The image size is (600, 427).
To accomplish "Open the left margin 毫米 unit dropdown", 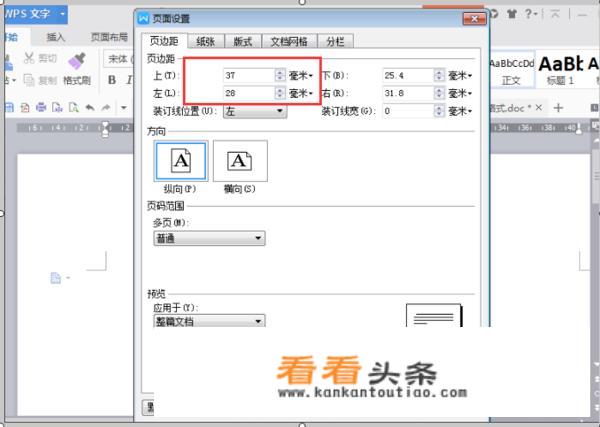I will 301,93.
